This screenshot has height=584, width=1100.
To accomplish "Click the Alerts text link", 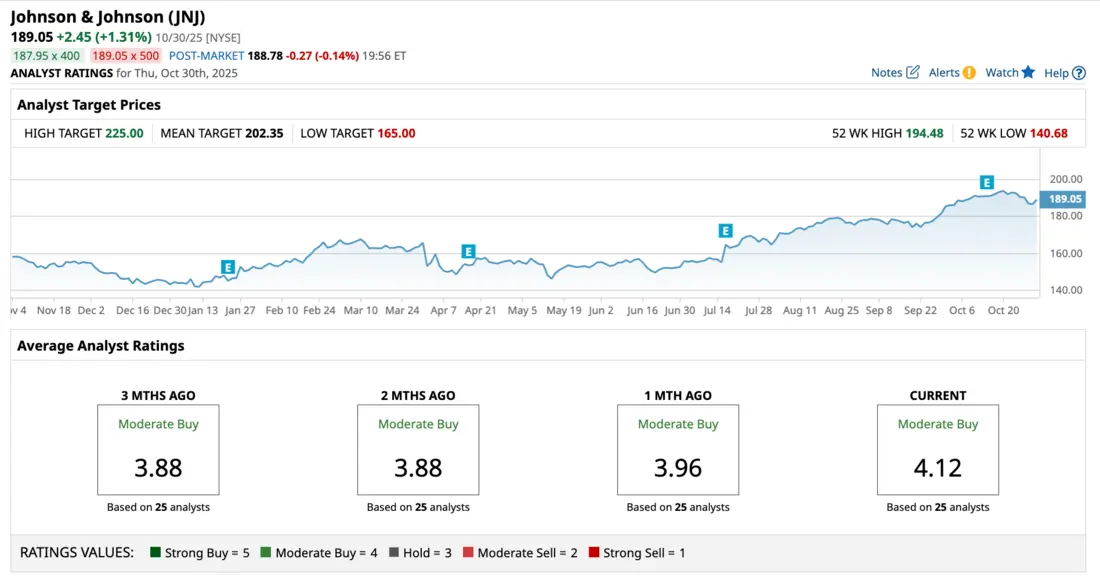I will [x=944, y=72].
